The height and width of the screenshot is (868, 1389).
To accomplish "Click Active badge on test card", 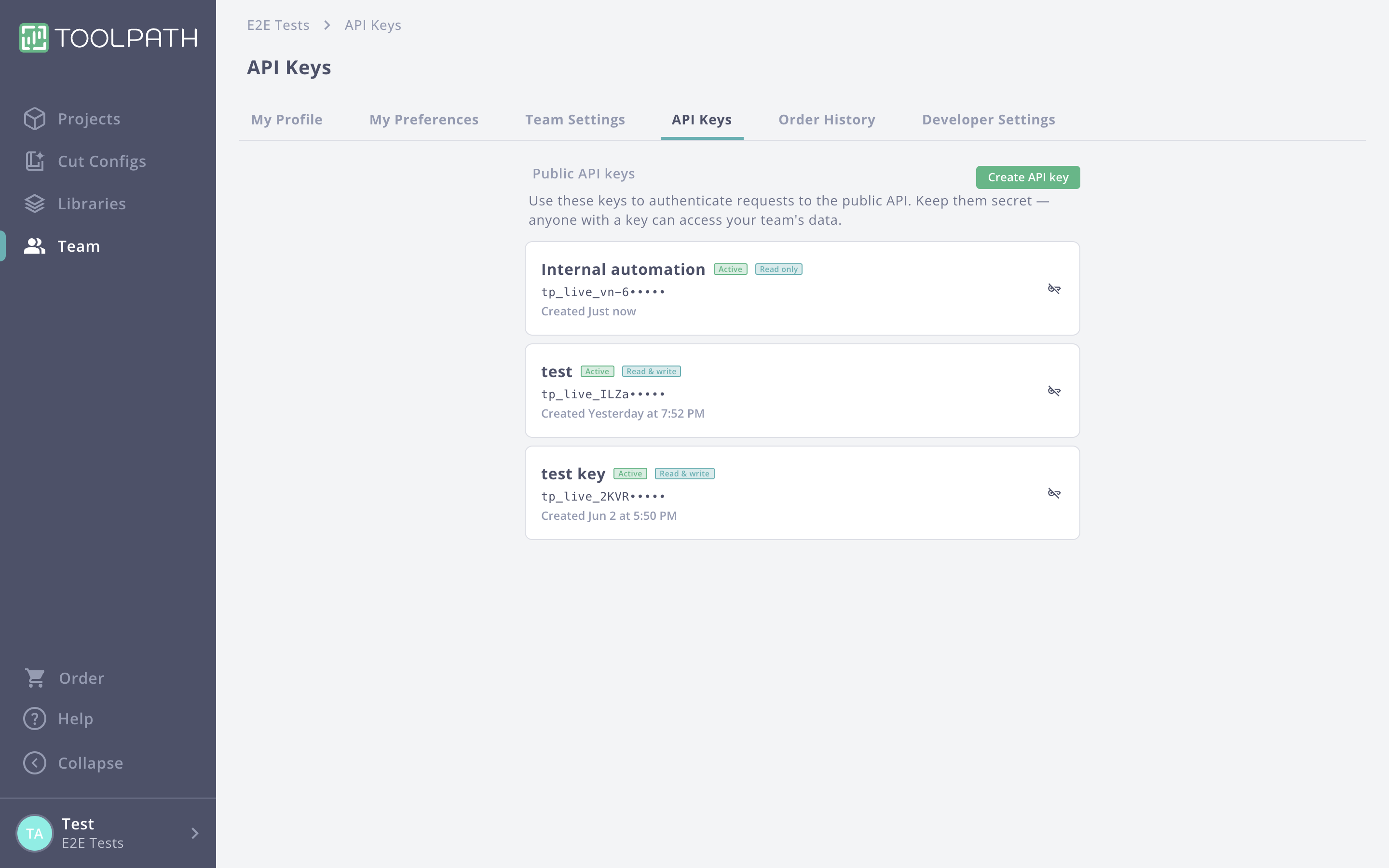I will click(597, 371).
